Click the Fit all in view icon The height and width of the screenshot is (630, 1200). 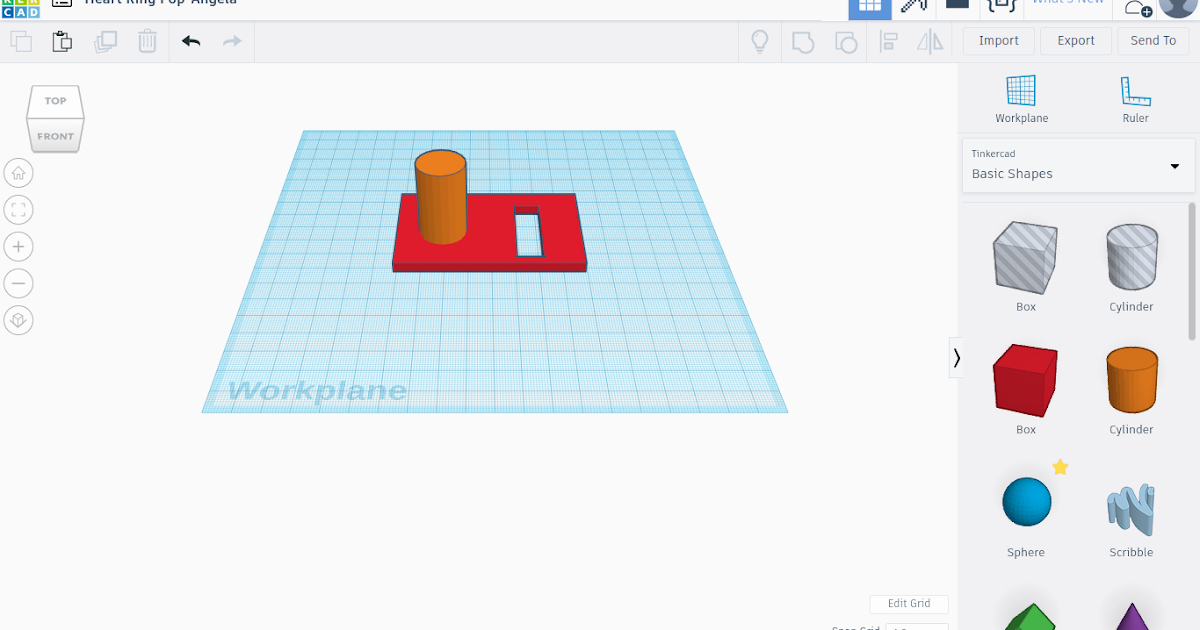click(x=18, y=210)
